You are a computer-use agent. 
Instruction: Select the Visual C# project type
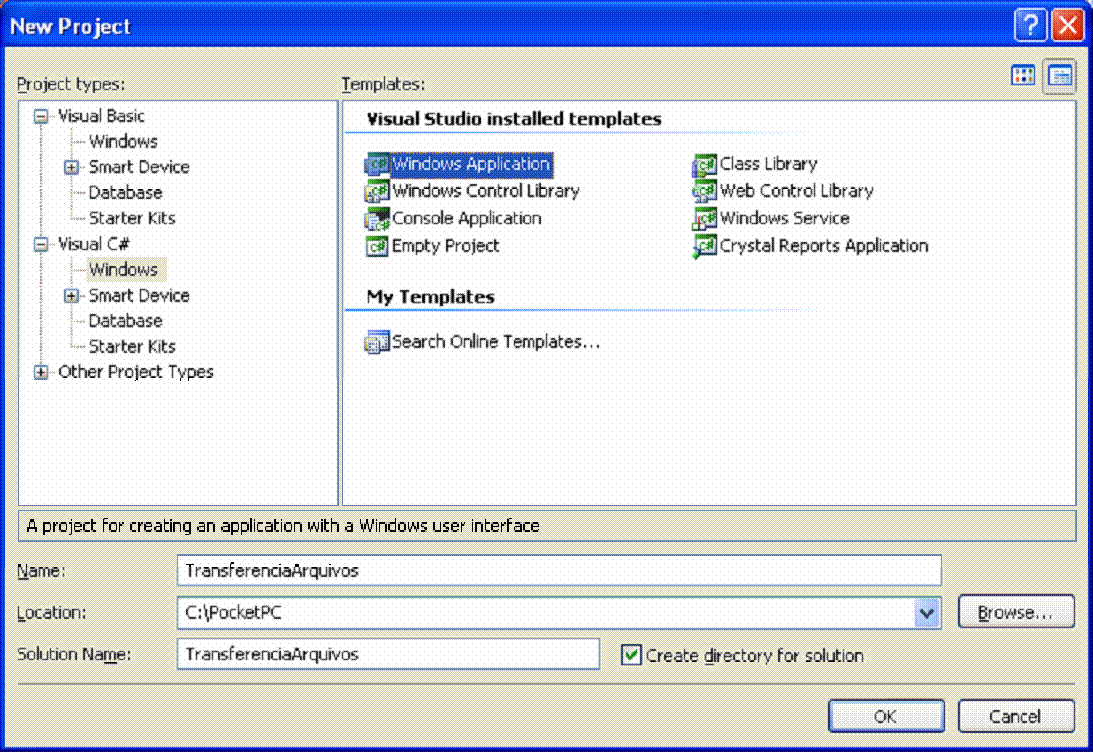point(94,245)
